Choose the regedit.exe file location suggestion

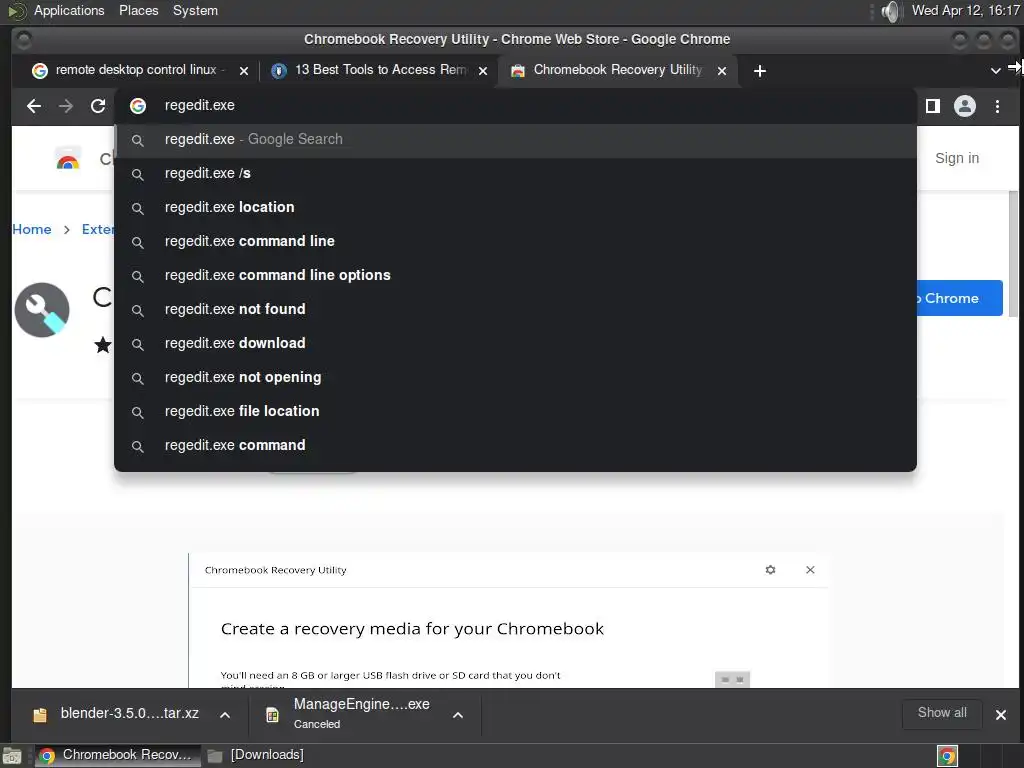pos(515,411)
